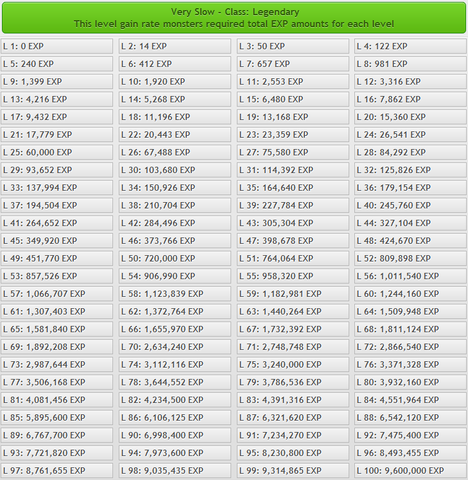Select the L 53: 857,526 EXP cell
468x480 pixels.
(x=57, y=276)
